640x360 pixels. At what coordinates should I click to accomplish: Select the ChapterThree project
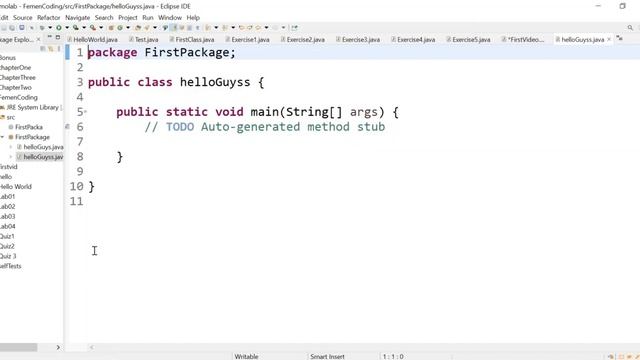(x=18, y=78)
